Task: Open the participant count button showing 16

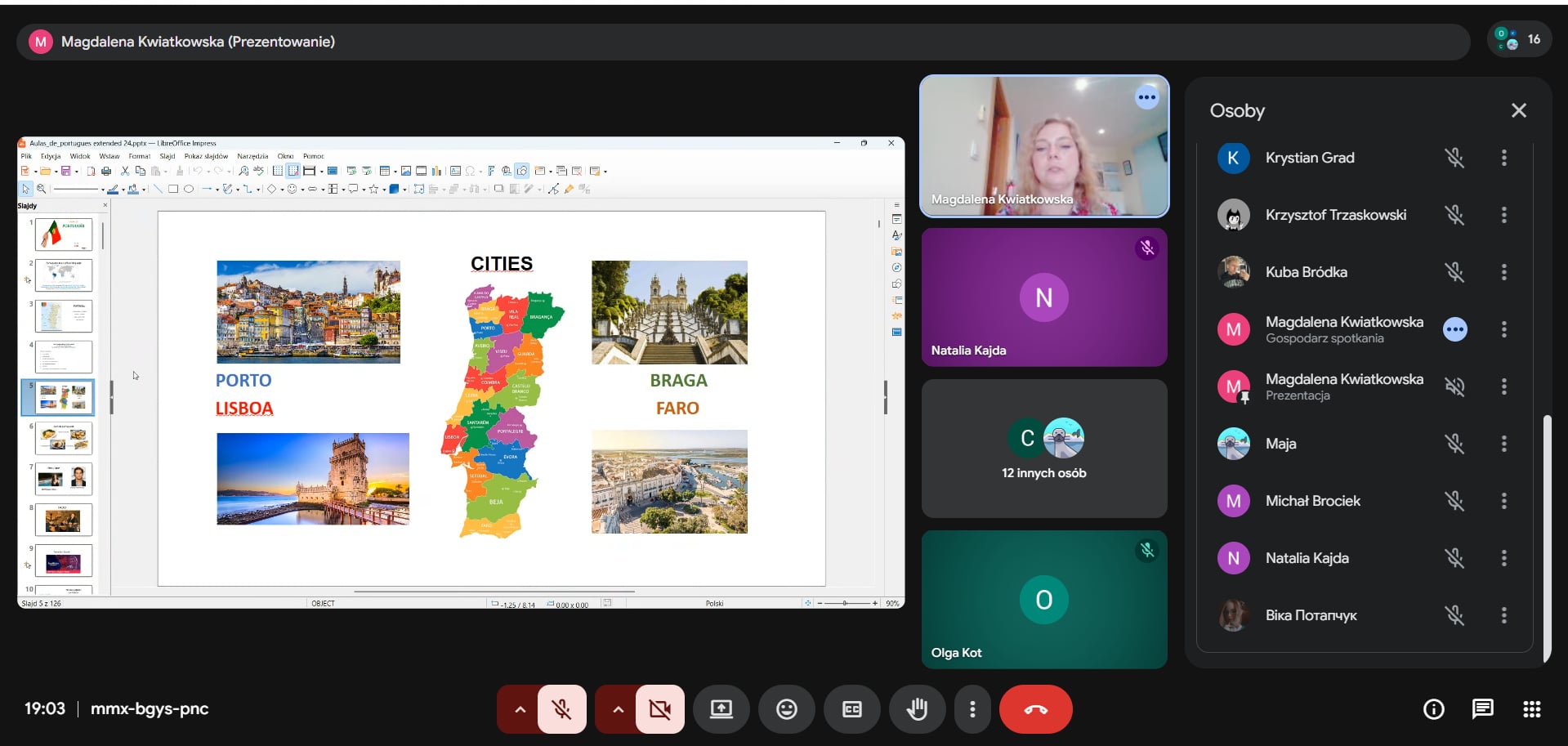Action: [x=1518, y=39]
